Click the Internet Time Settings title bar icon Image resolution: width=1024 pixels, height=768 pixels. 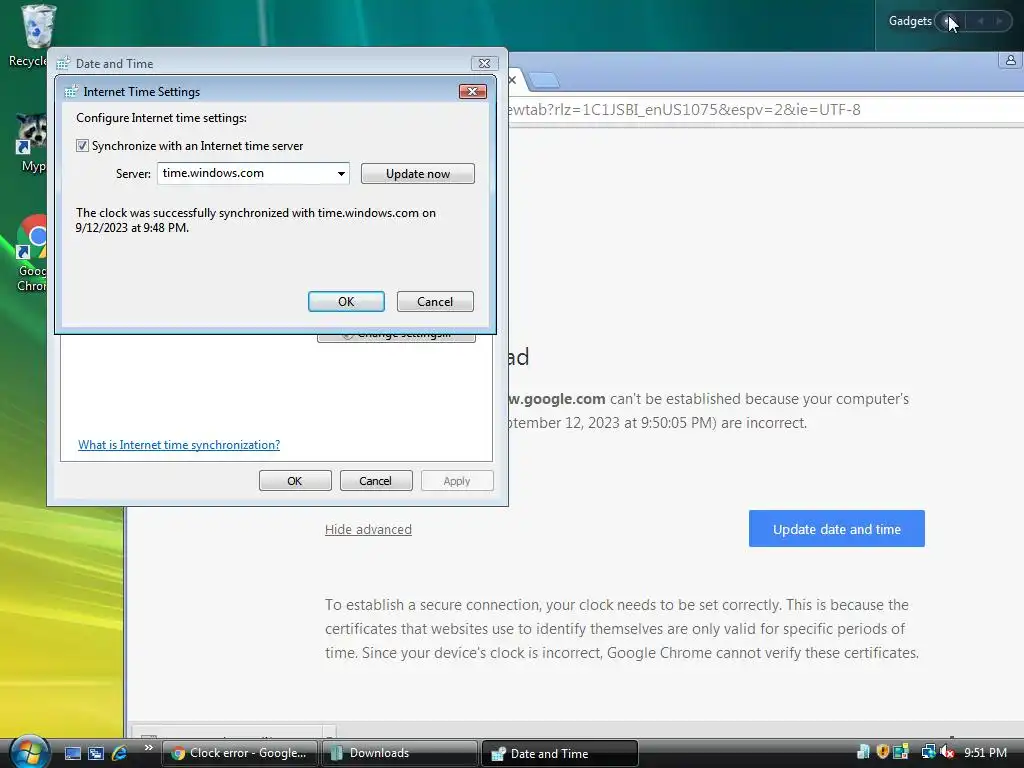tap(71, 91)
